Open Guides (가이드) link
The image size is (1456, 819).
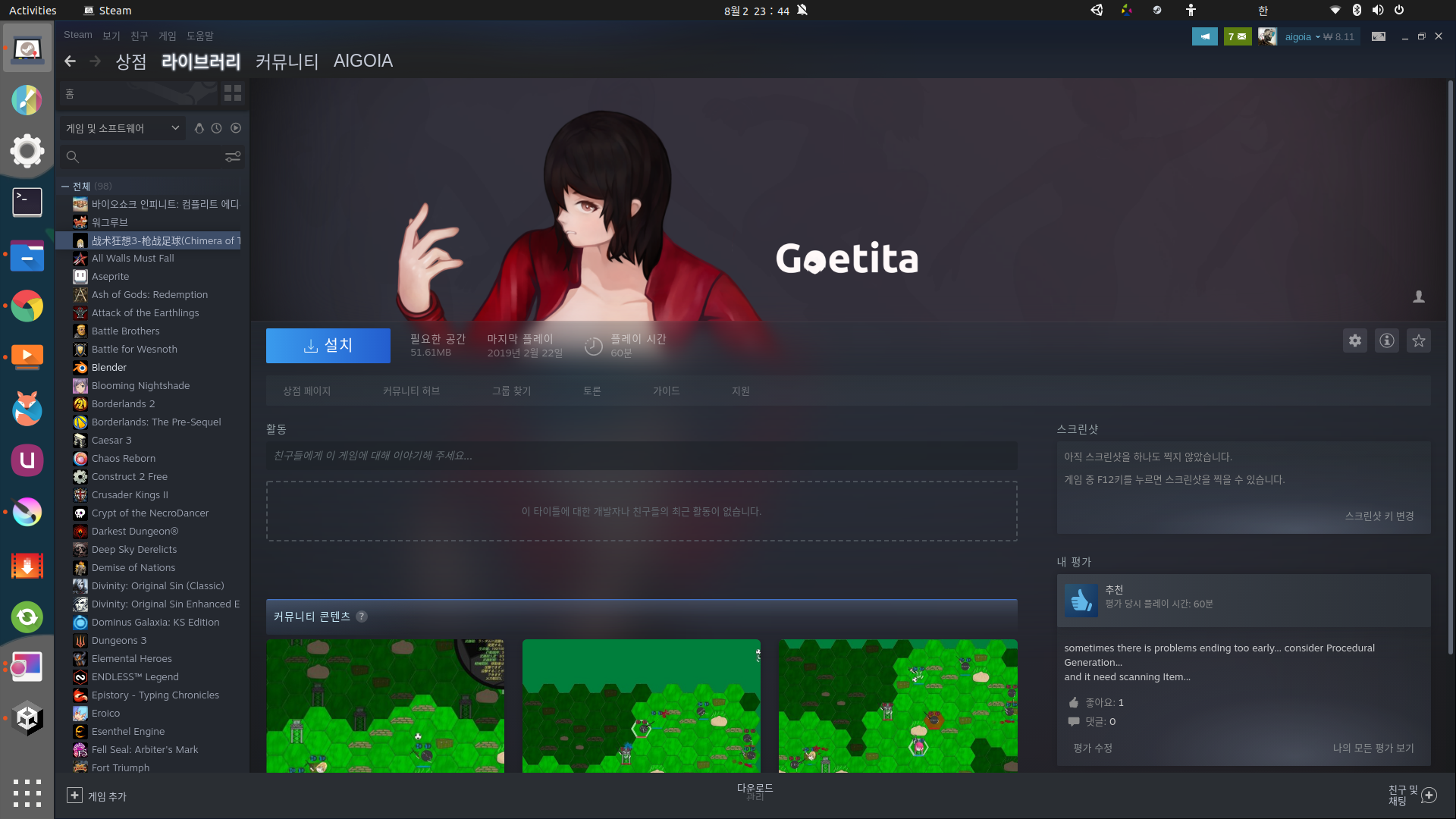[x=666, y=391]
